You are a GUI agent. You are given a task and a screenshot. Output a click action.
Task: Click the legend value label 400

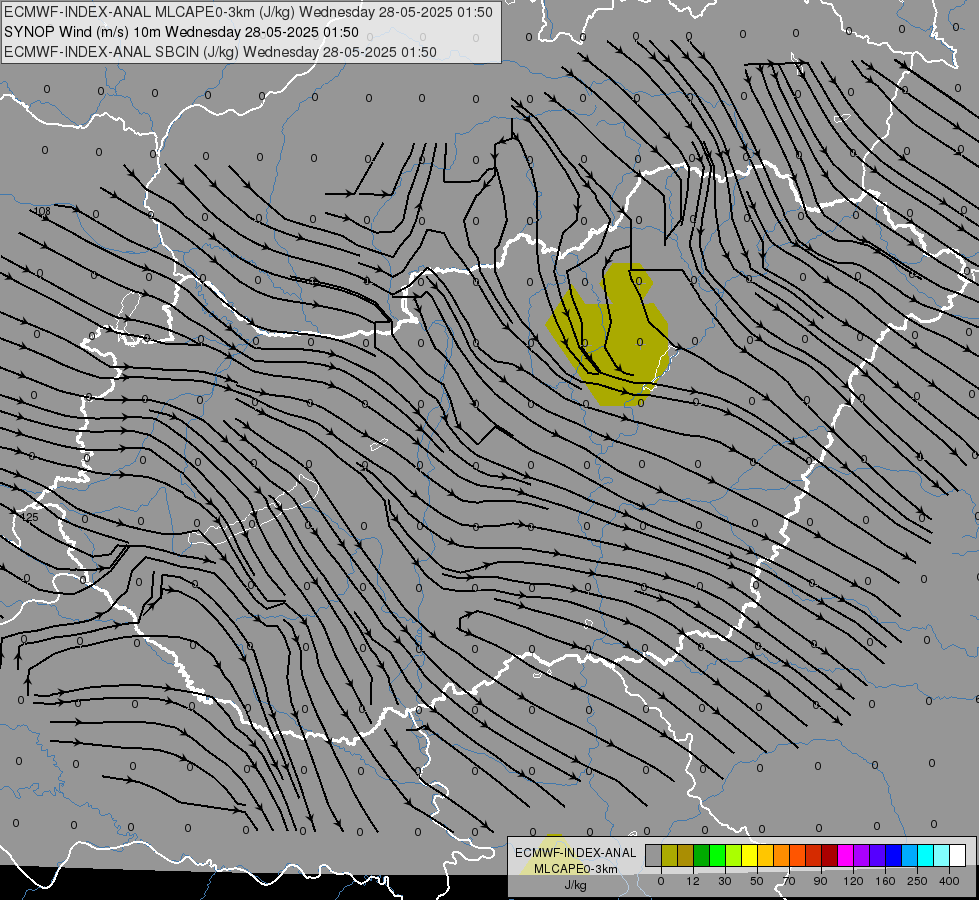949,881
